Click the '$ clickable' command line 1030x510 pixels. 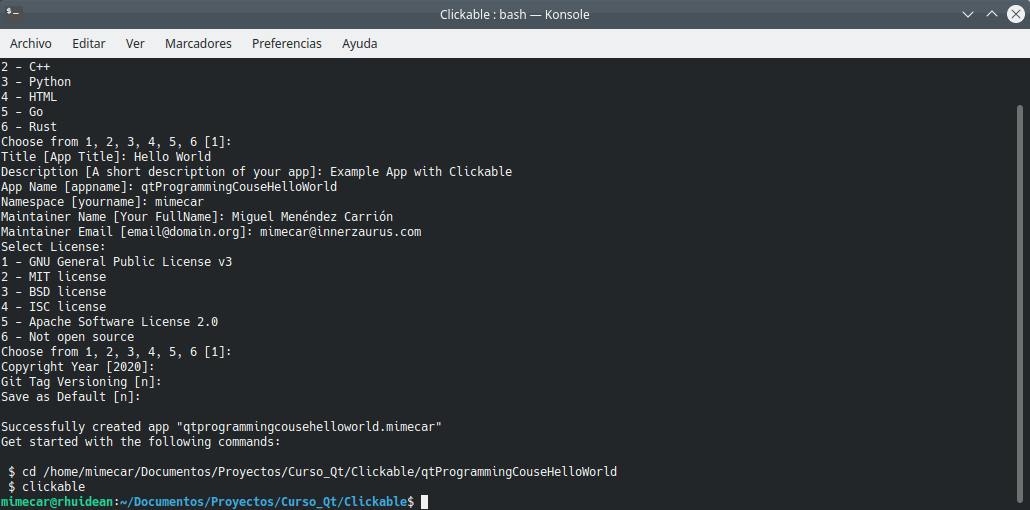click(47, 487)
